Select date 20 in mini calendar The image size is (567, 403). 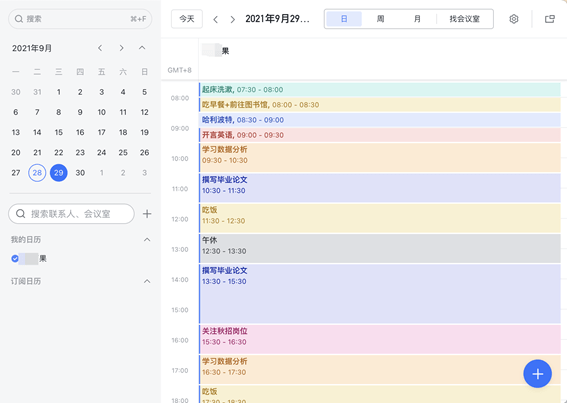16,152
